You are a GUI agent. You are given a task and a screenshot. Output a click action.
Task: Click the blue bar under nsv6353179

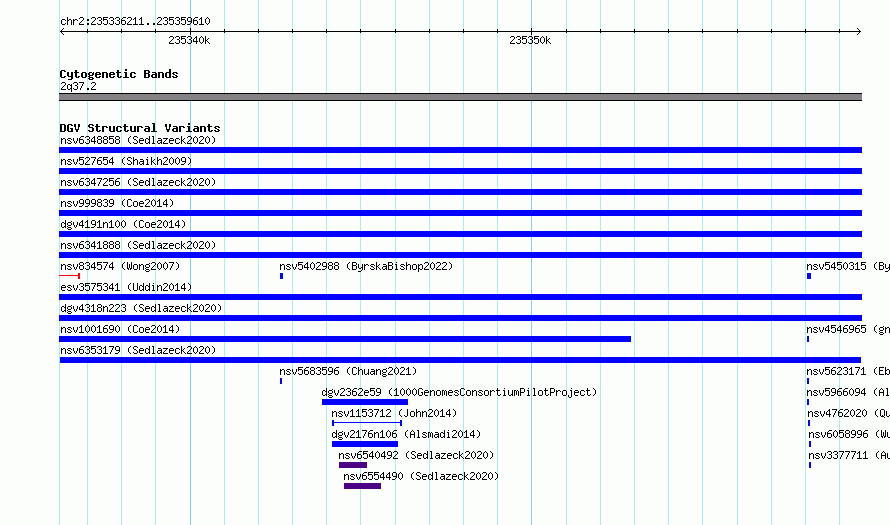coord(460,360)
